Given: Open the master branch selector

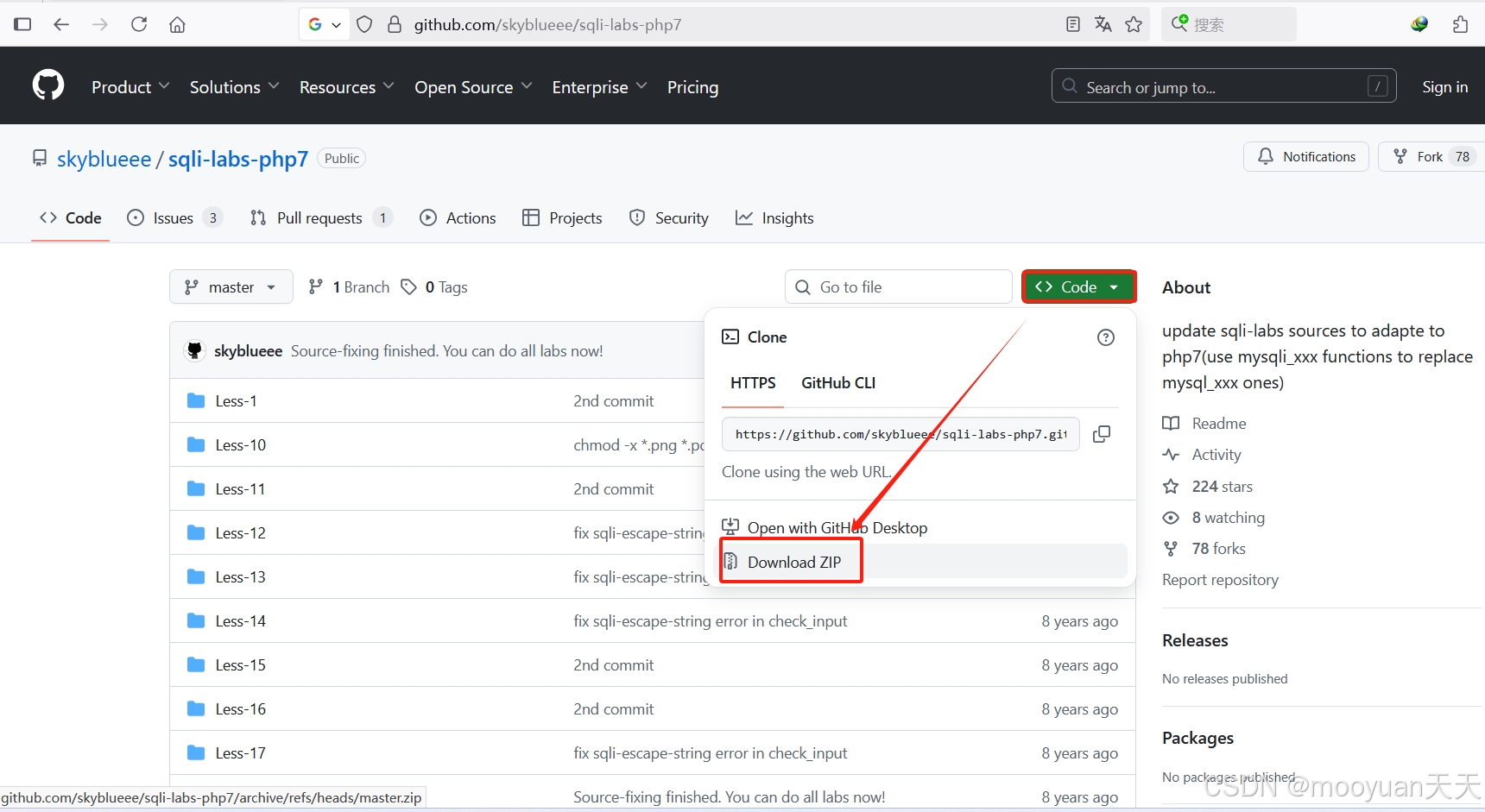Looking at the screenshot, I should tap(231, 286).
